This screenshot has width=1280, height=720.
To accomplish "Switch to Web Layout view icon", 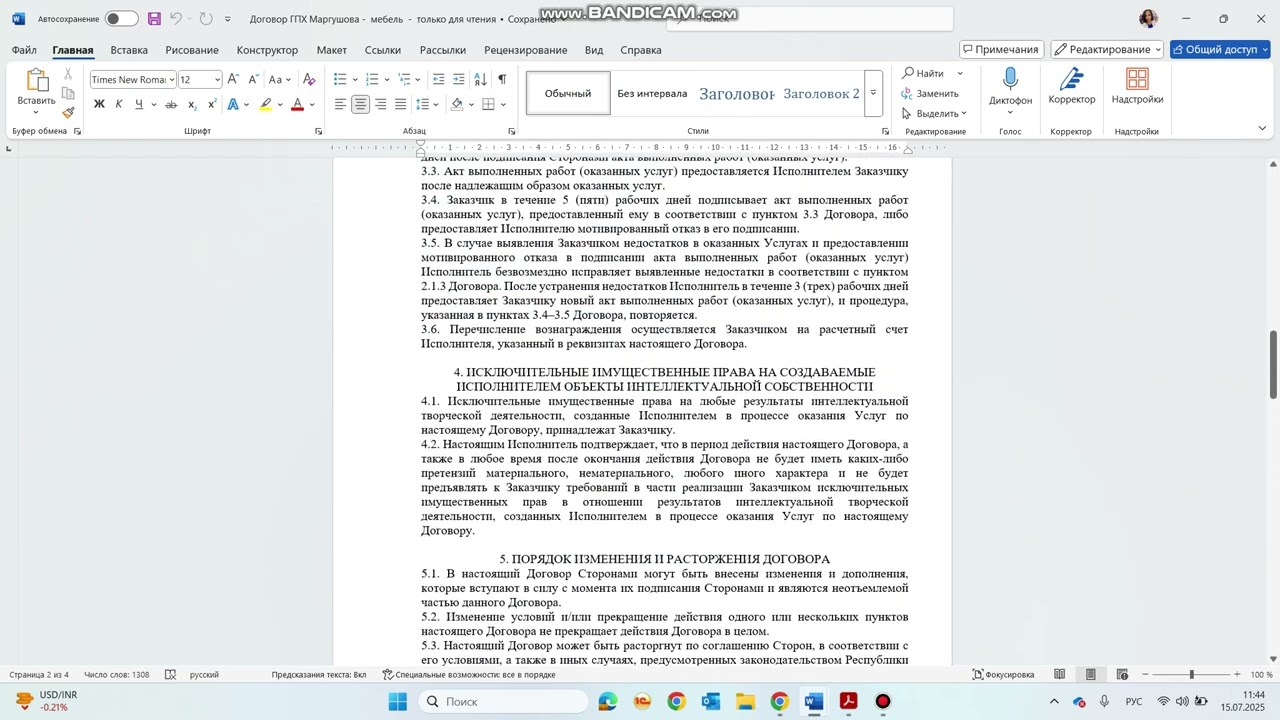I will pos(1122,675).
